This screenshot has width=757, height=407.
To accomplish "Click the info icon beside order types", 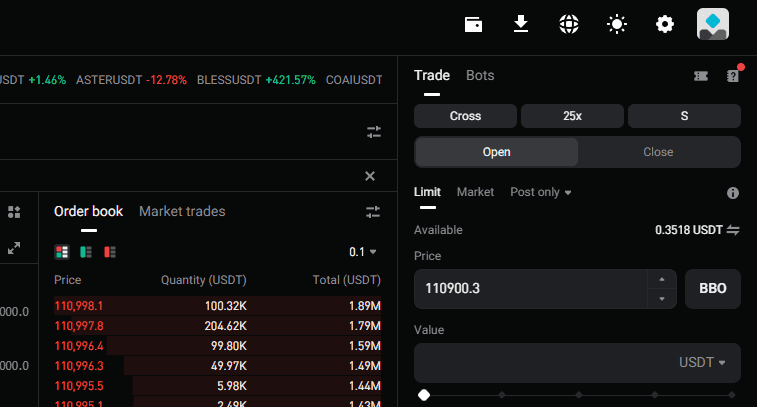I will click(x=732, y=192).
